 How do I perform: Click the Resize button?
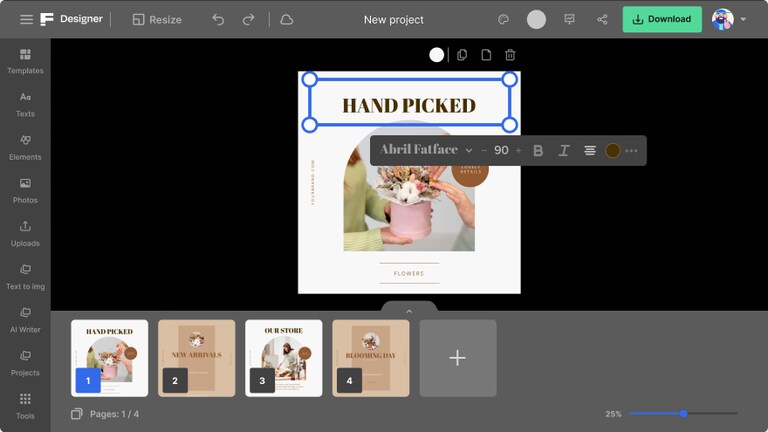[x=157, y=19]
